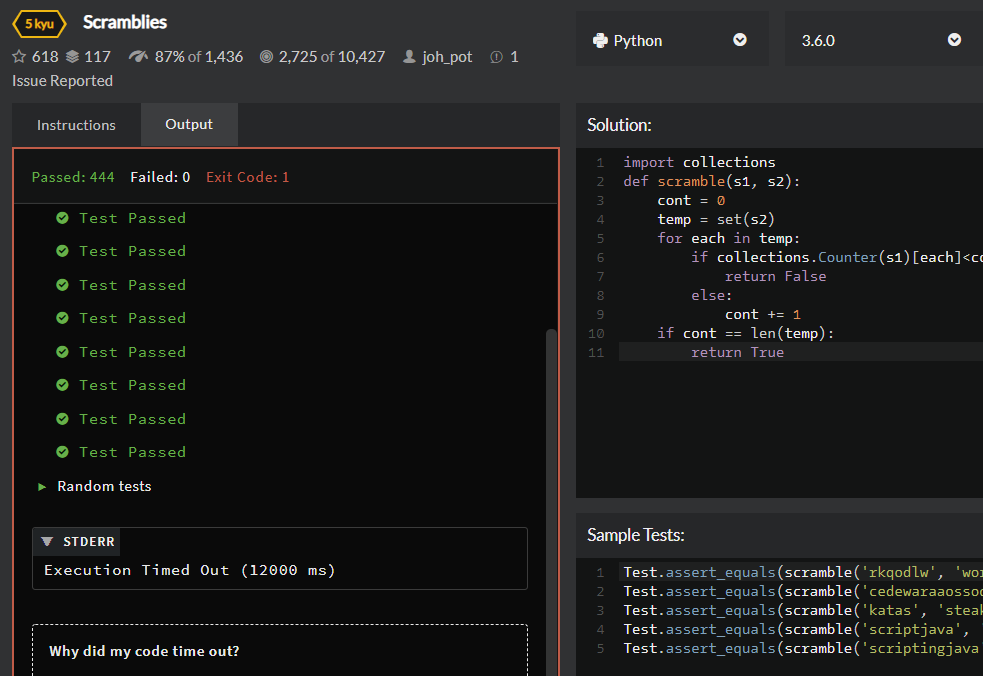The height and width of the screenshot is (676, 983).
Task: Click the output panel vertical scrollbar
Action: click(551, 450)
